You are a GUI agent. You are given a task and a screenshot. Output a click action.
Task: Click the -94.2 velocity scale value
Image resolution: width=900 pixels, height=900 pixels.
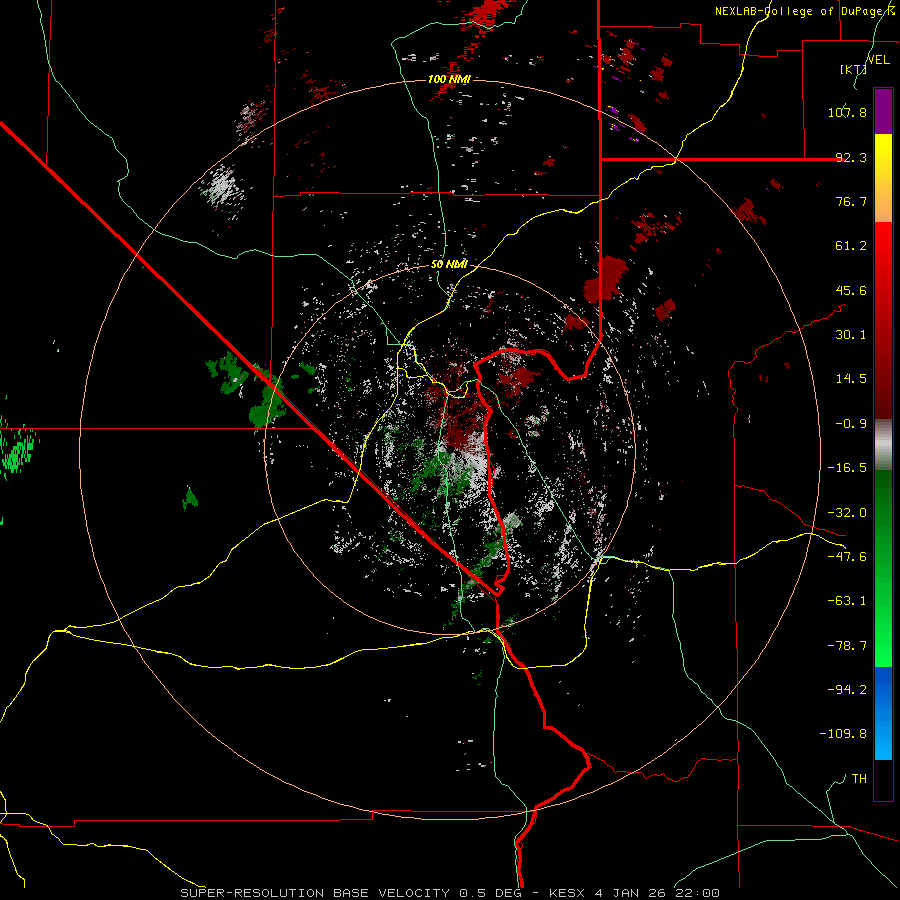click(847, 689)
